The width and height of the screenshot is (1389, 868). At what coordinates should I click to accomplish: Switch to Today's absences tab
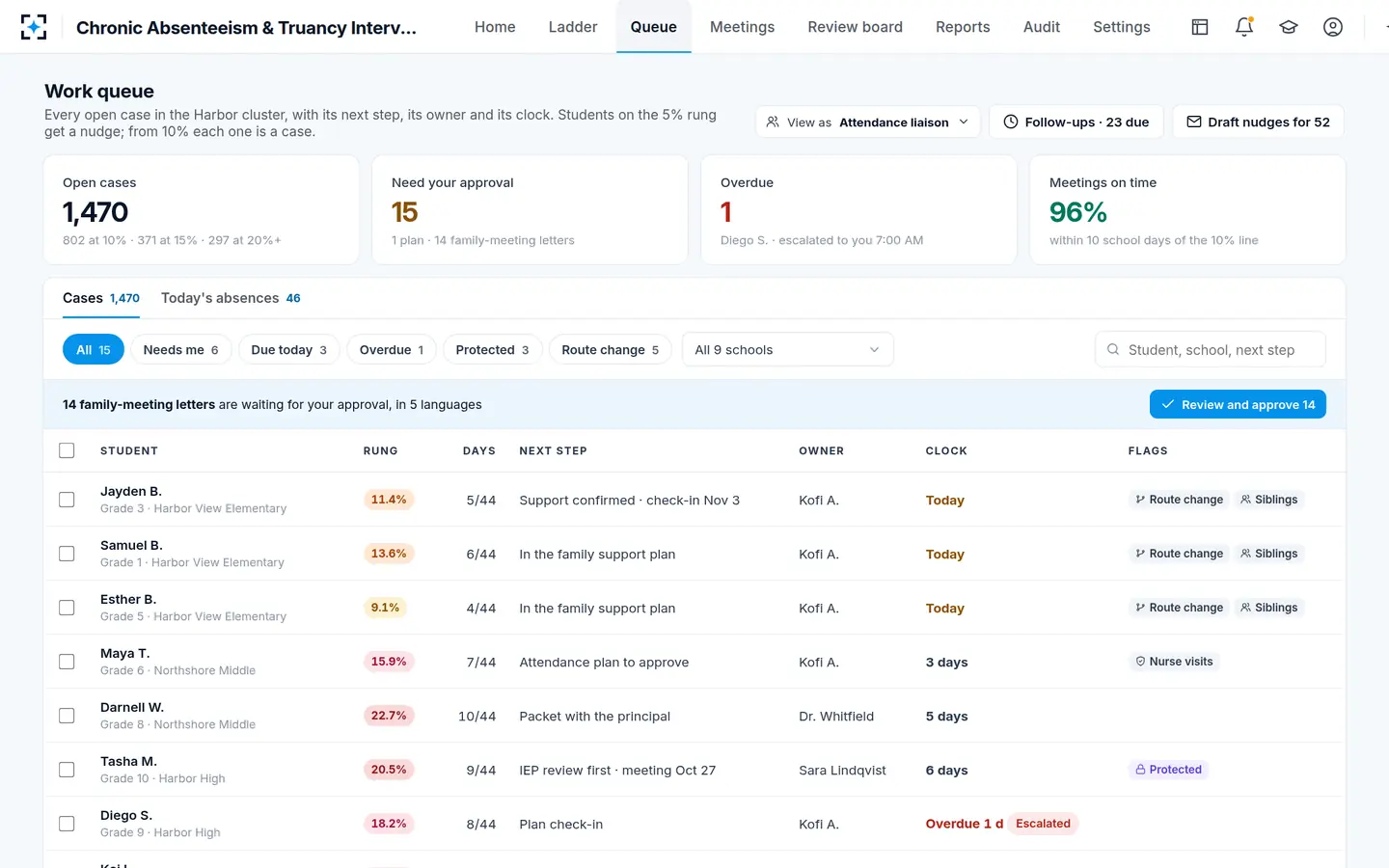tap(231, 298)
